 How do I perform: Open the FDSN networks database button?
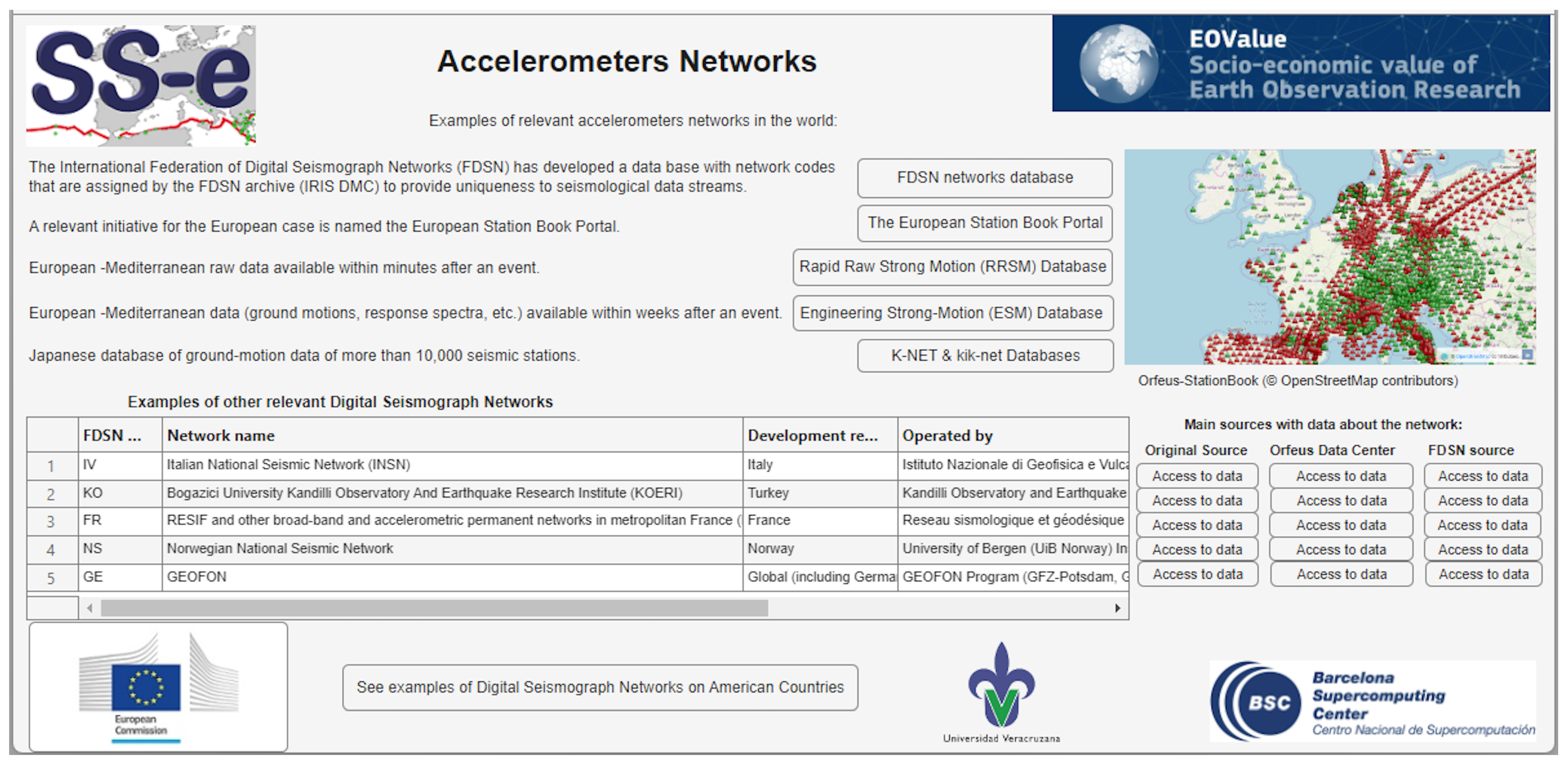coord(985,178)
